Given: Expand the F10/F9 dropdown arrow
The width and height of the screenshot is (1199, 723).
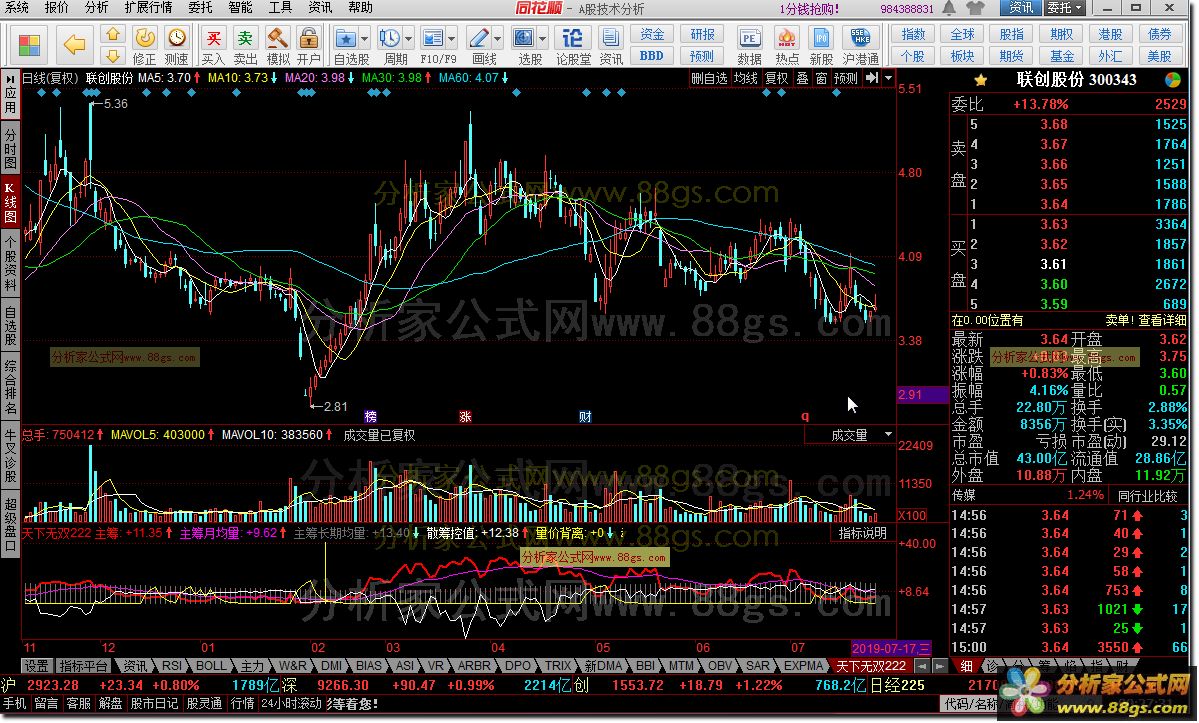Looking at the screenshot, I should 451,37.
